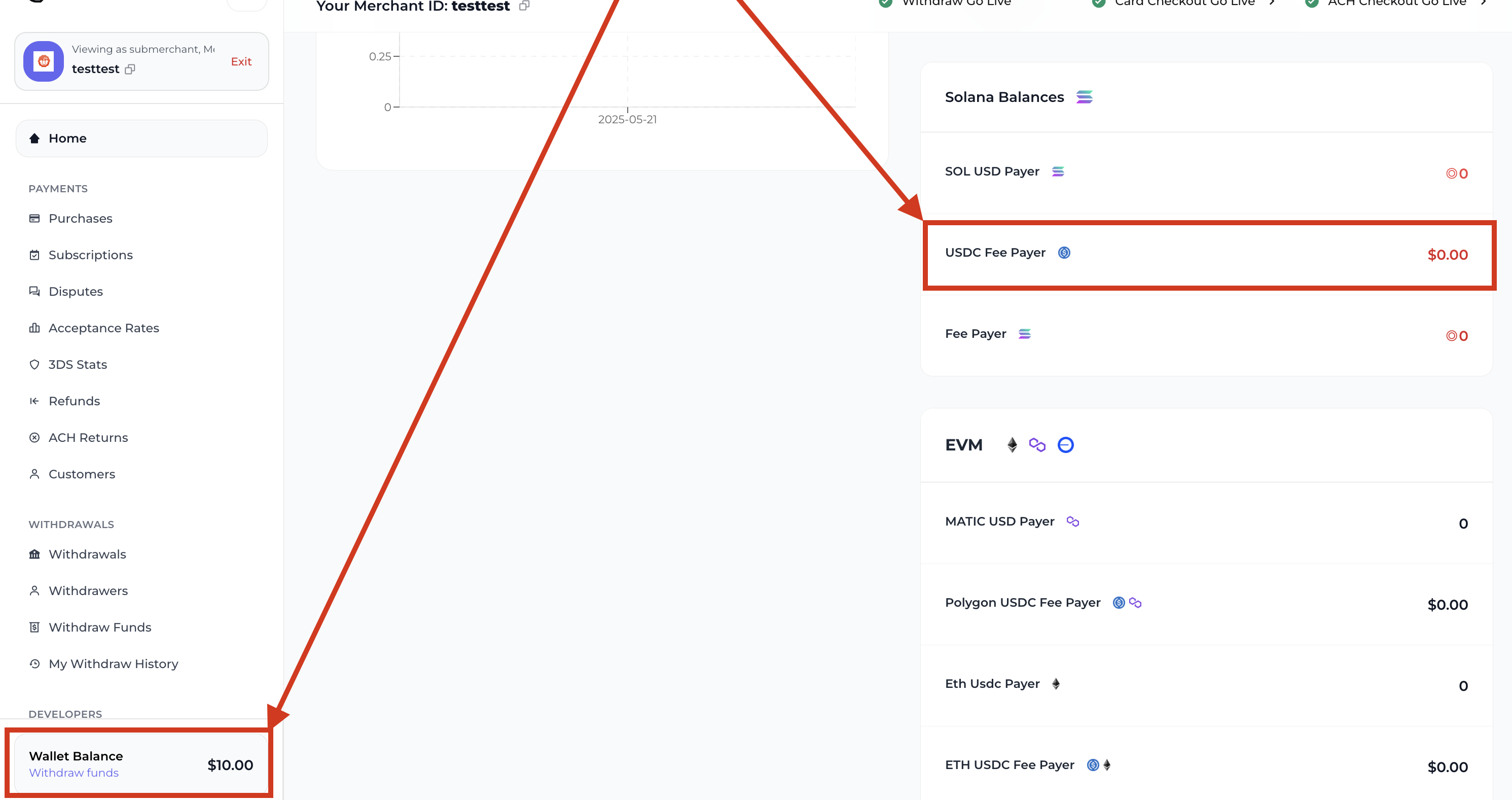Click USDC coin icon beside USDC Fee Payer
Image resolution: width=1512 pixels, height=800 pixels.
1064,253
